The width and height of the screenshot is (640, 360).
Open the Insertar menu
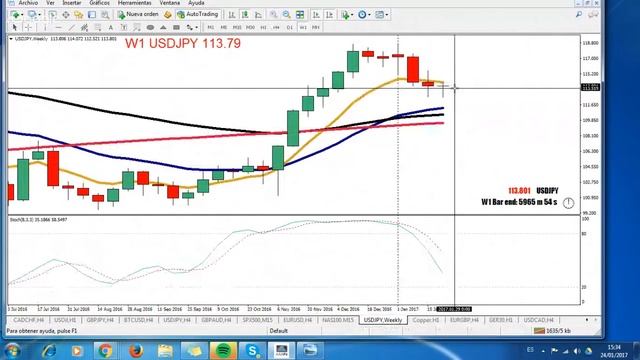pyautogui.click(x=72, y=3)
